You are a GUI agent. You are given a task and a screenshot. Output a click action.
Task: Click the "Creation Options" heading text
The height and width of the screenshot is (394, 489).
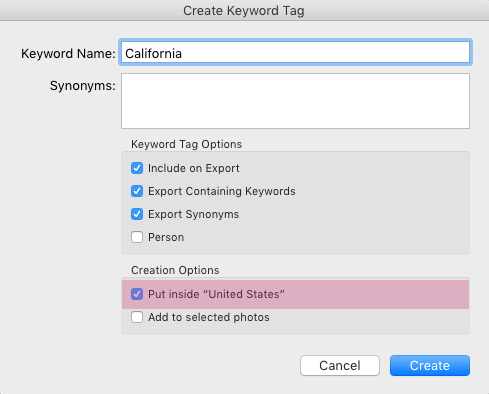tap(175, 270)
